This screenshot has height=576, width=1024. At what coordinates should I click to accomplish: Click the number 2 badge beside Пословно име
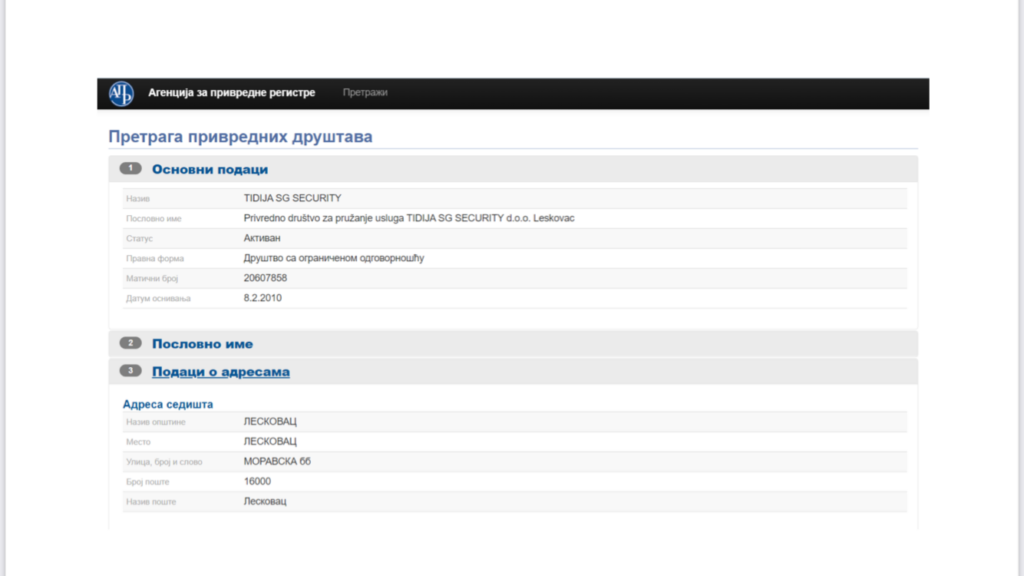(131, 343)
